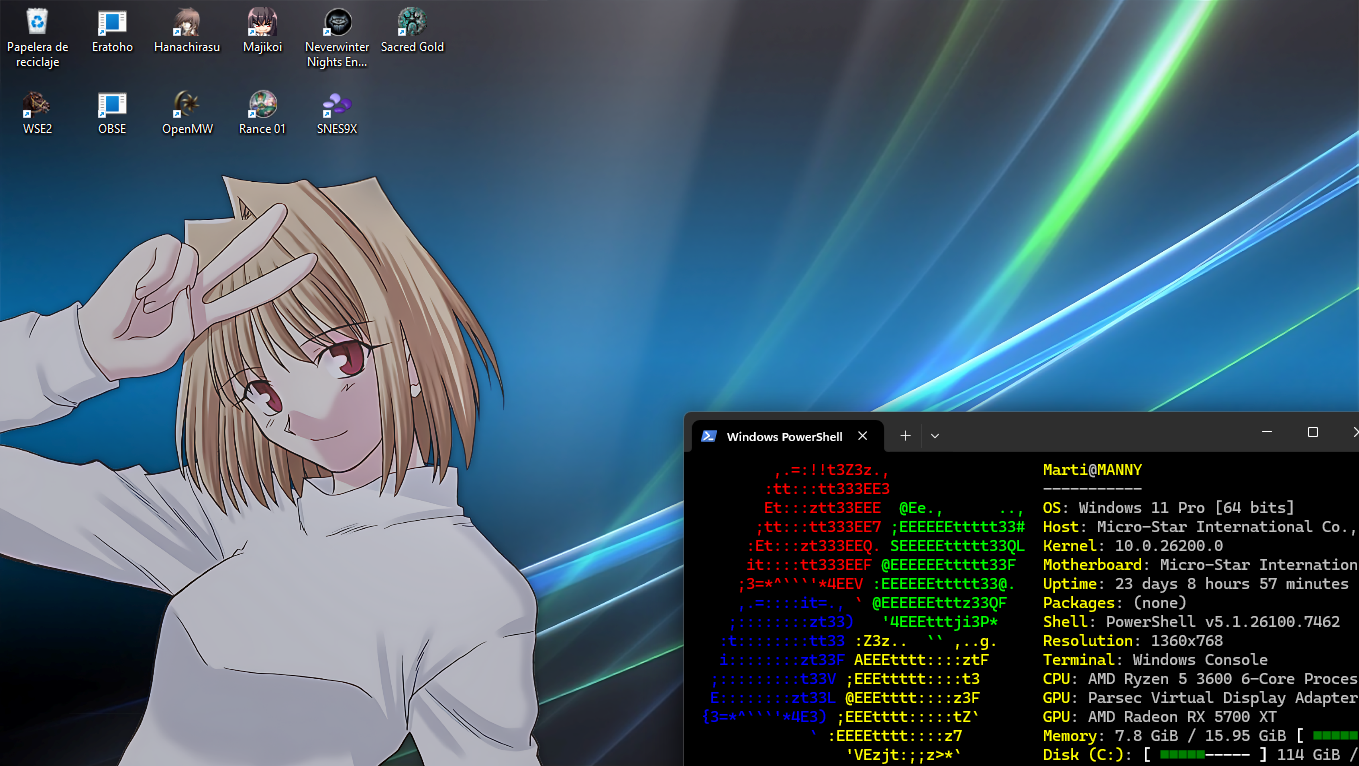Click the Packages: (none) line
The height and width of the screenshot is (766, 1359).
pos(1115,603)
